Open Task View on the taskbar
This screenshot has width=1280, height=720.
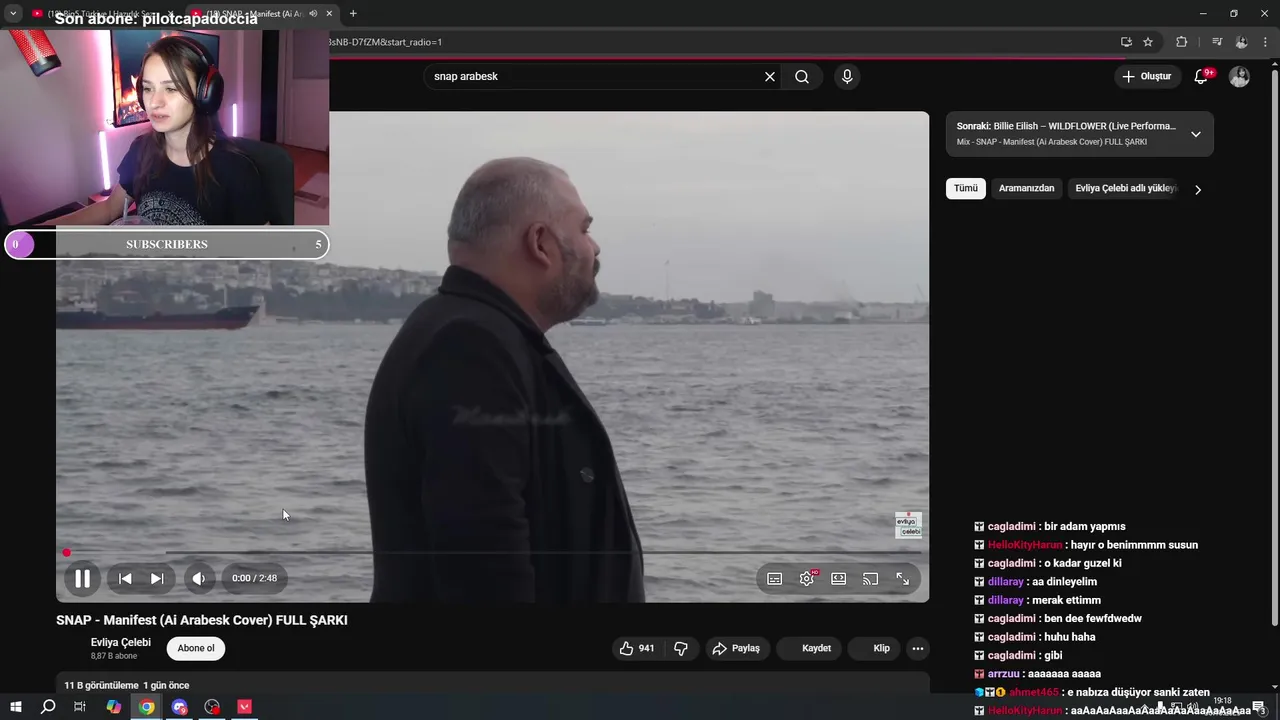click(x=80, y=707)
